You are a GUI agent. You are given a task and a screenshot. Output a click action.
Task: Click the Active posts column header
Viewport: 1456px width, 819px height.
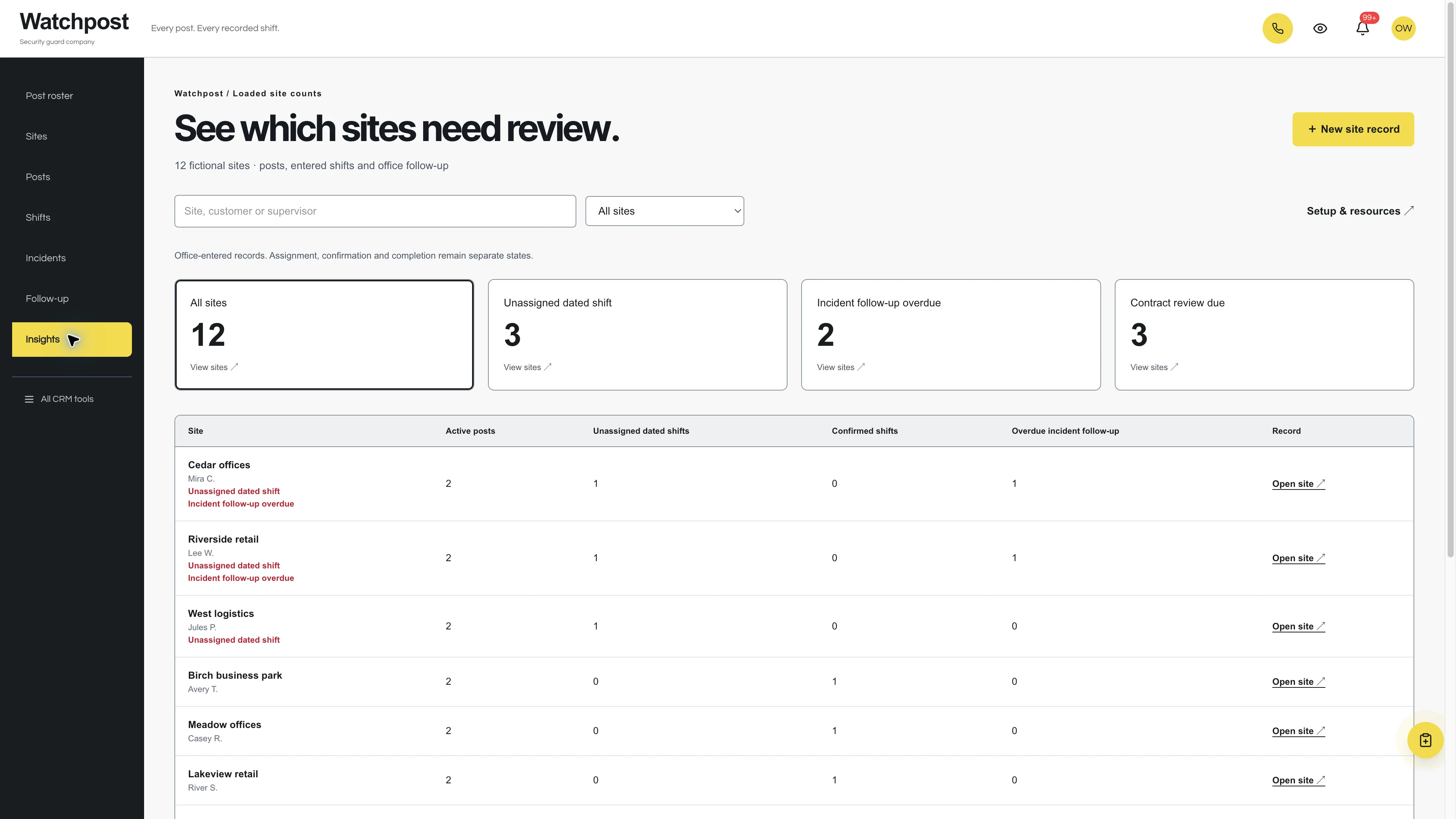[470, 431]
